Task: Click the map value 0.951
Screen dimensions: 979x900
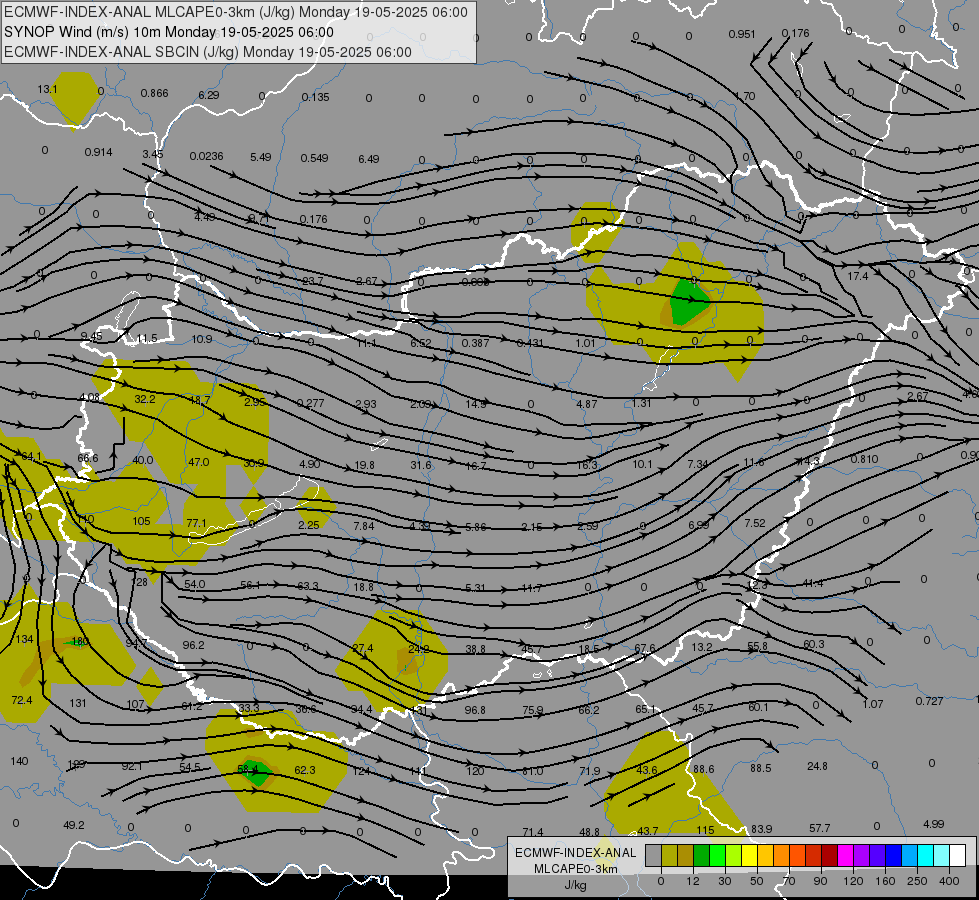Action: coord(742,34)
